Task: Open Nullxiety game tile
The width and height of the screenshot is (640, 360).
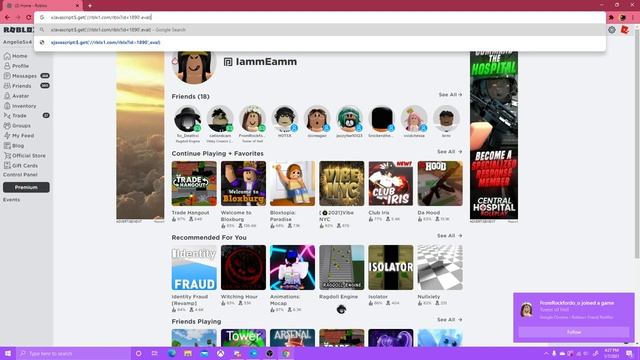Action: pos(440,267)
